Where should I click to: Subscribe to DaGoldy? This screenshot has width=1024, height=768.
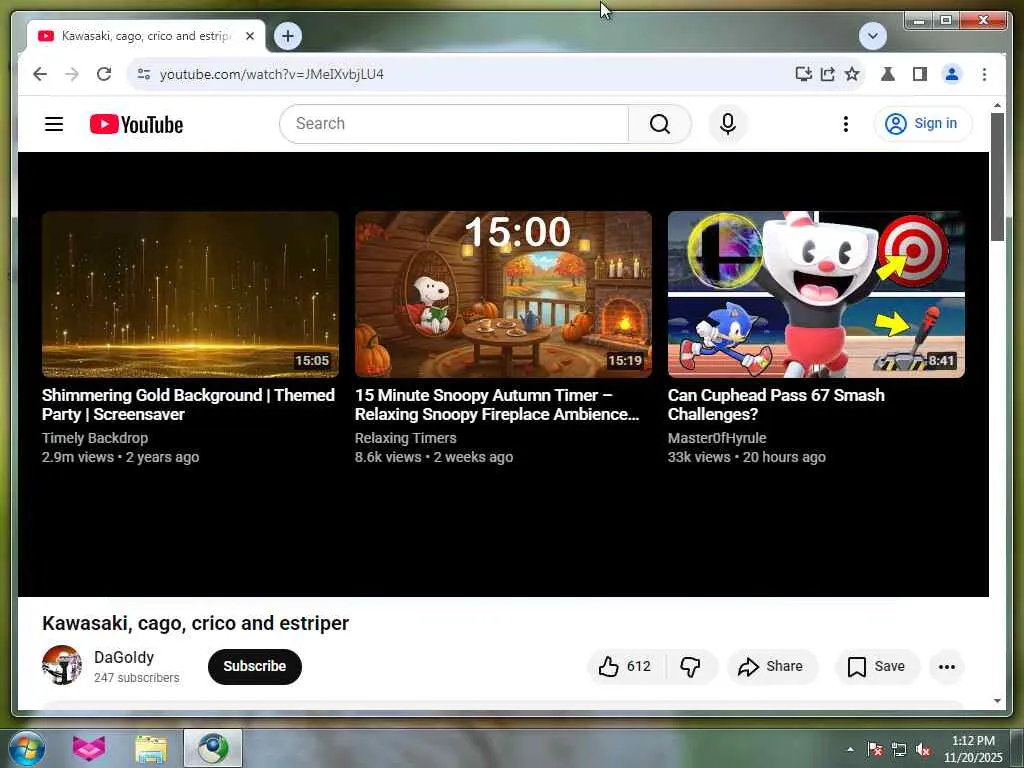pos(255,667)
